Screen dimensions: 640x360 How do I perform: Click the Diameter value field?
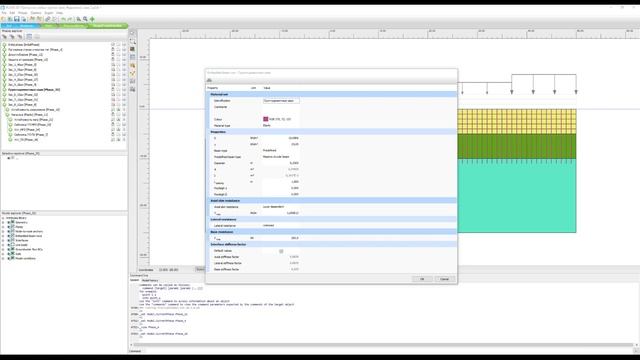pyautogui.click(x=281, y=163)
